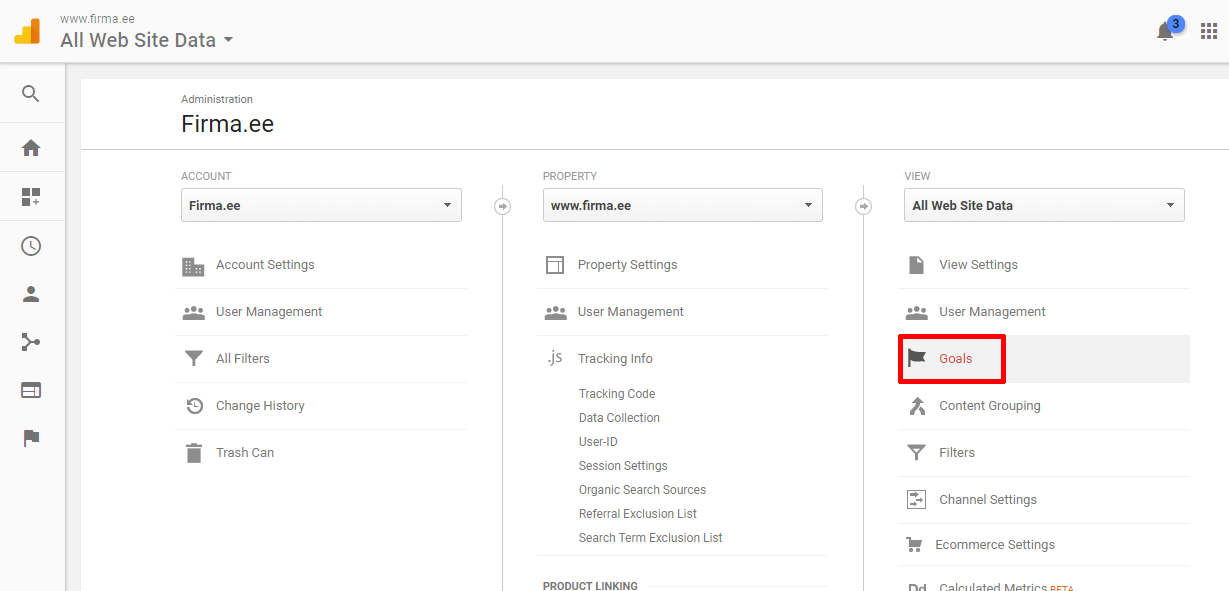Image resolution: width=1229 pixels, height=591 pixels.
Task: Click the Tracking Code link
Action: tap(617, 394)
